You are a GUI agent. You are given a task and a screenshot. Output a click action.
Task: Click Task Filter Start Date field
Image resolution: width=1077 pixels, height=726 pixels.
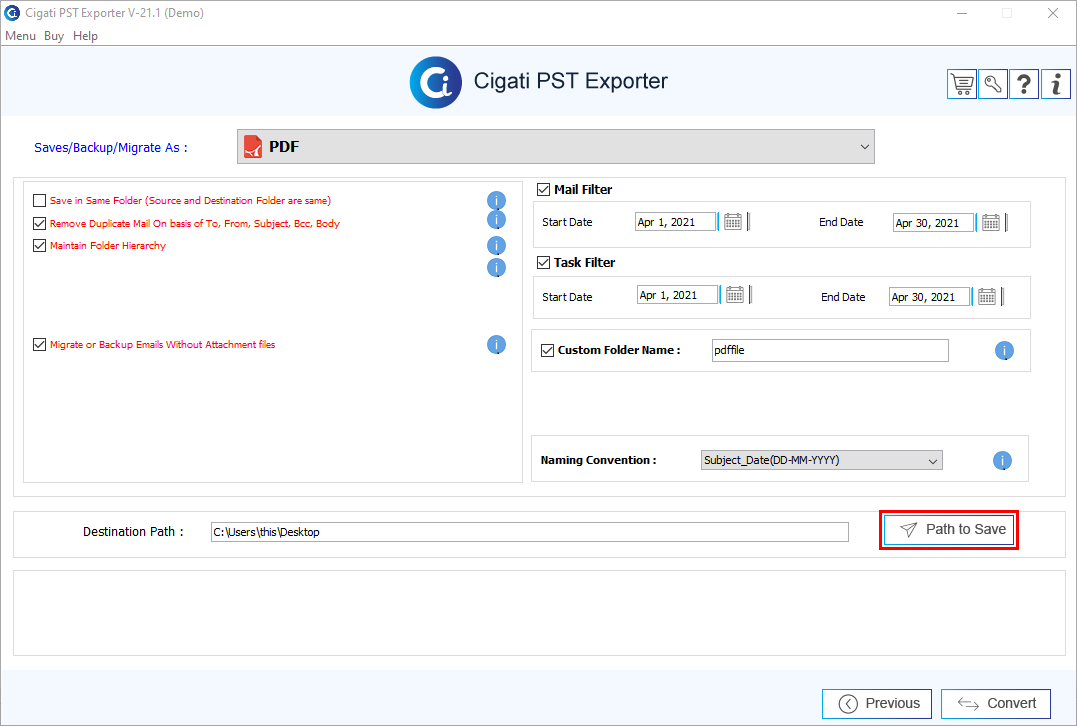tap(677, 295)
